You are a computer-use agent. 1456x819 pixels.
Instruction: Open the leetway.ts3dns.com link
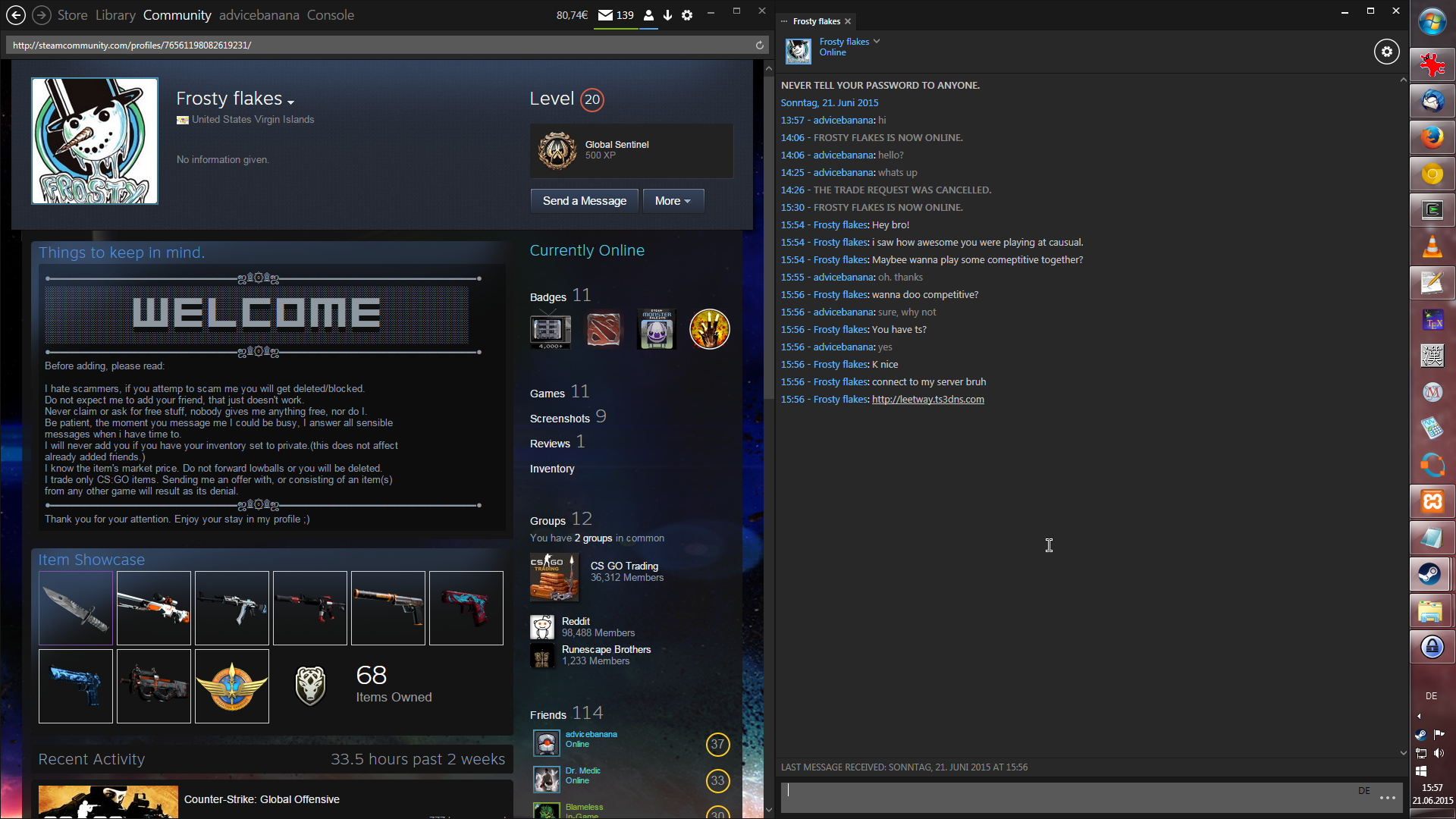[x=927, y=400]
